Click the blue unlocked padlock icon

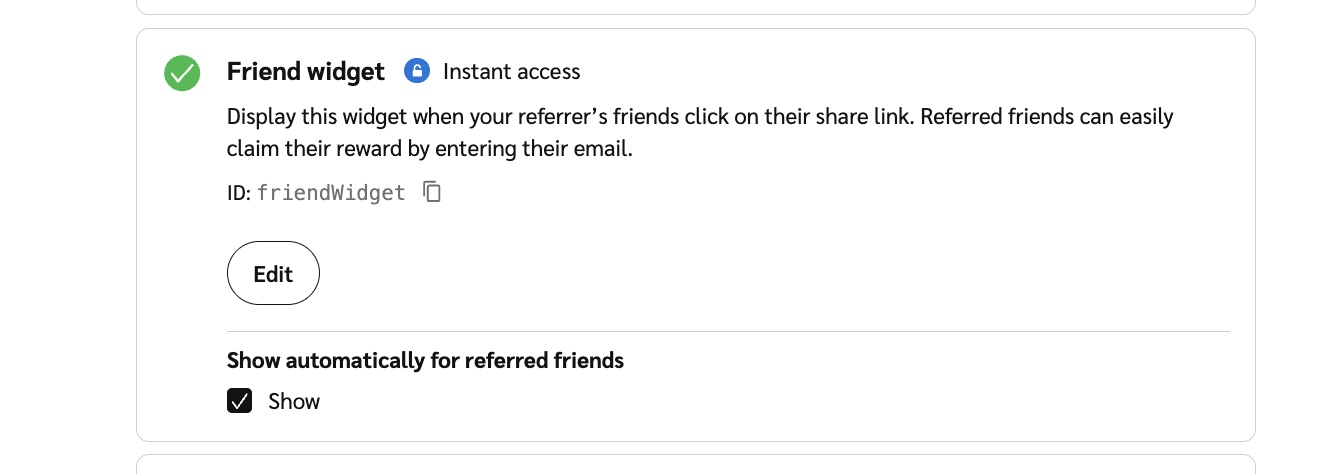tap(416, 71)
